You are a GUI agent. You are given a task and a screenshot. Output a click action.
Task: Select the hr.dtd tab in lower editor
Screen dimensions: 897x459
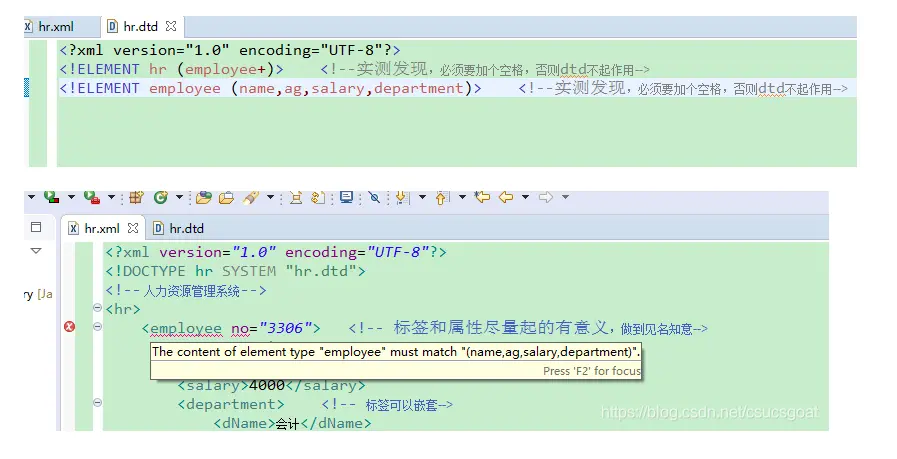(x=178, y=228)
